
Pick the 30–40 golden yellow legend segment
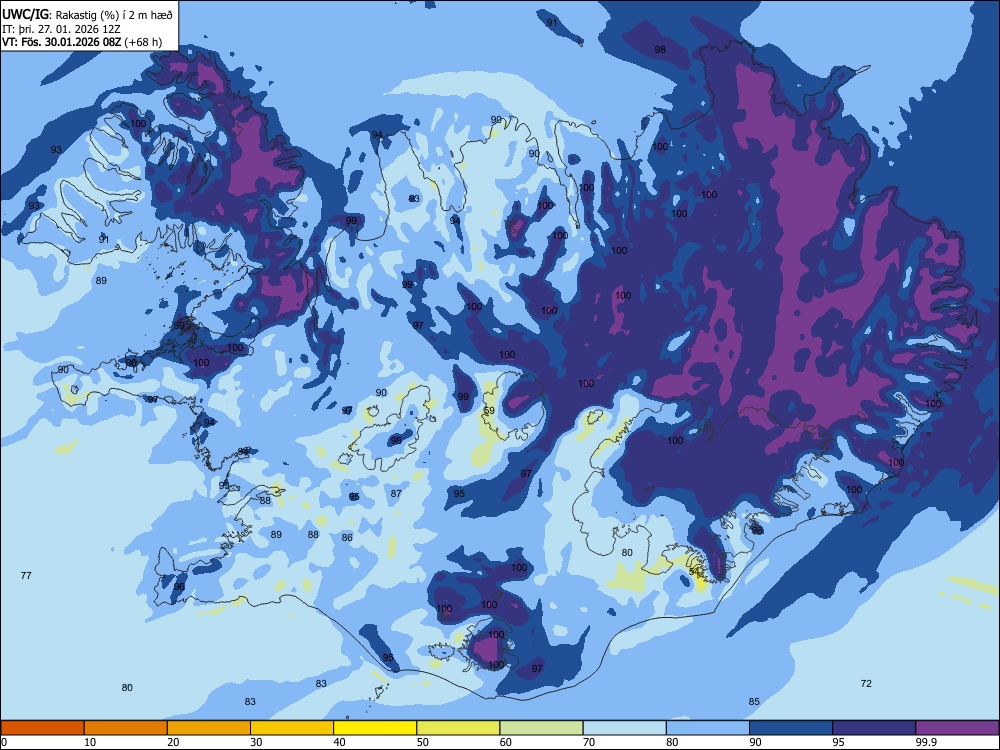click(x=292, y=728)
